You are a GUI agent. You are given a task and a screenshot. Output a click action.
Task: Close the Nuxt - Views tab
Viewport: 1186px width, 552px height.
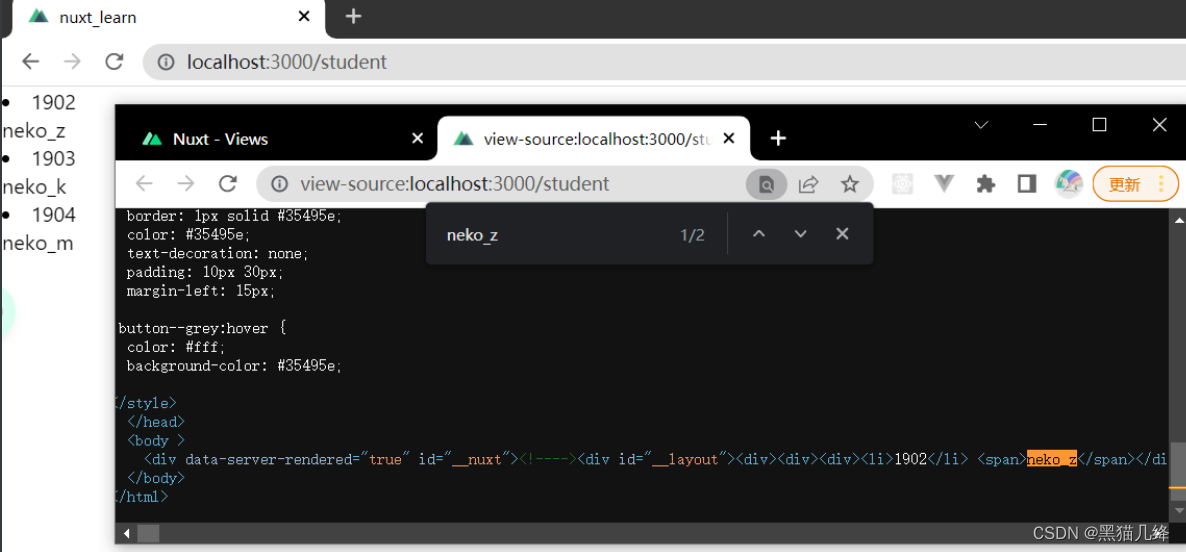(417, 138)
